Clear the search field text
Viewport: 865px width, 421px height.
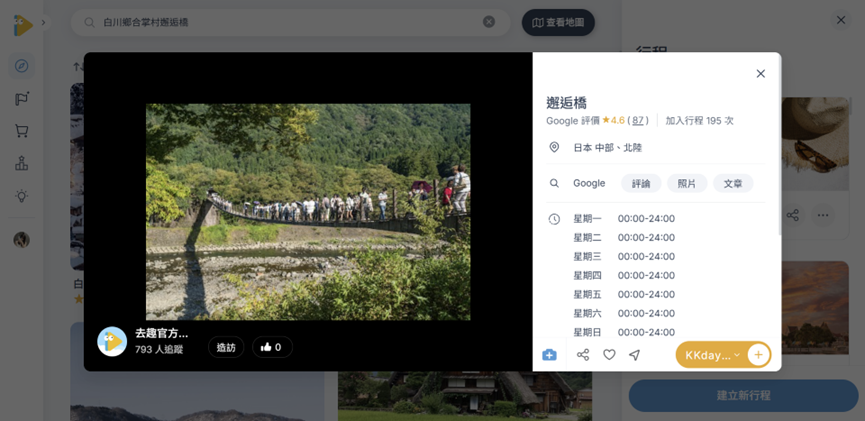pos(489,22)
